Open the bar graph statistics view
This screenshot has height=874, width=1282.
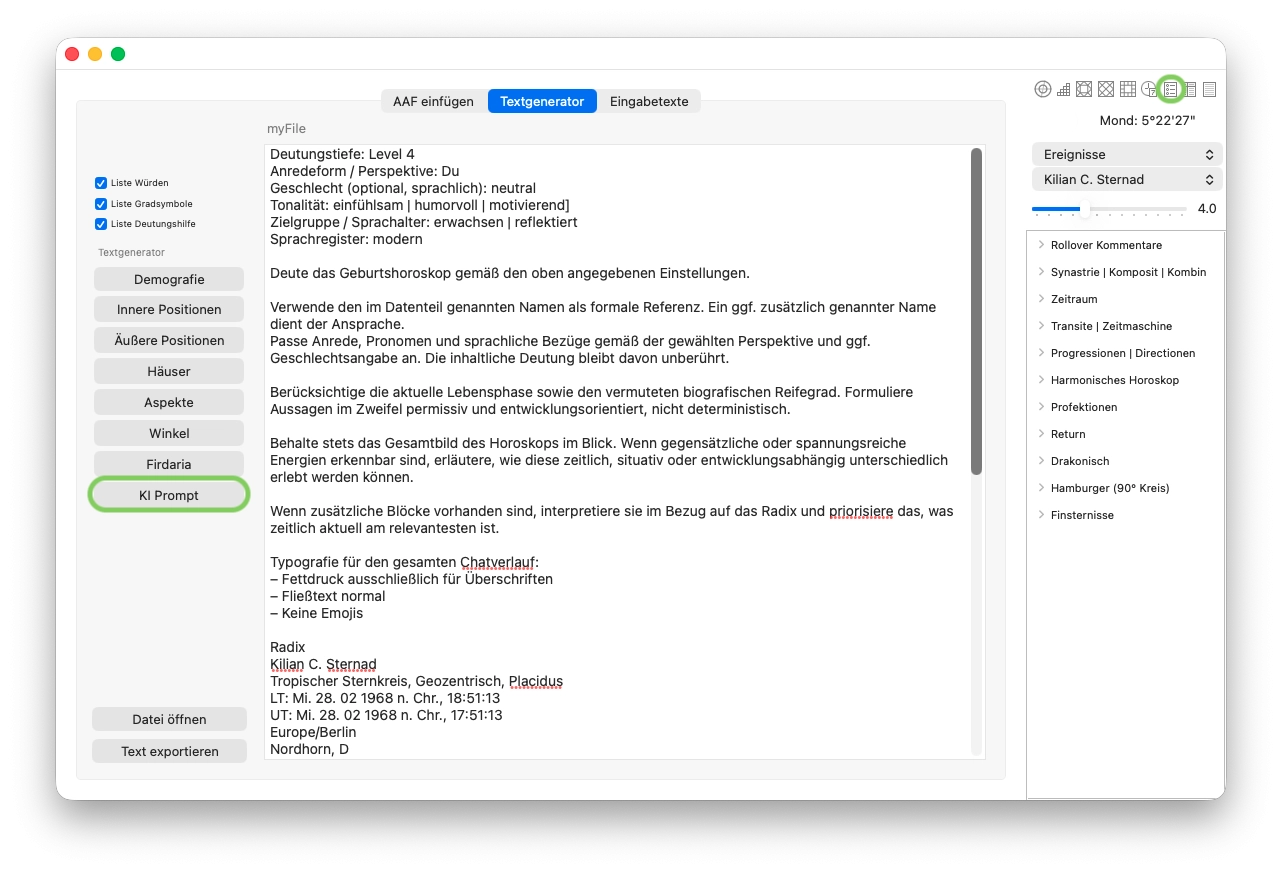click(x=1063, y=89)
